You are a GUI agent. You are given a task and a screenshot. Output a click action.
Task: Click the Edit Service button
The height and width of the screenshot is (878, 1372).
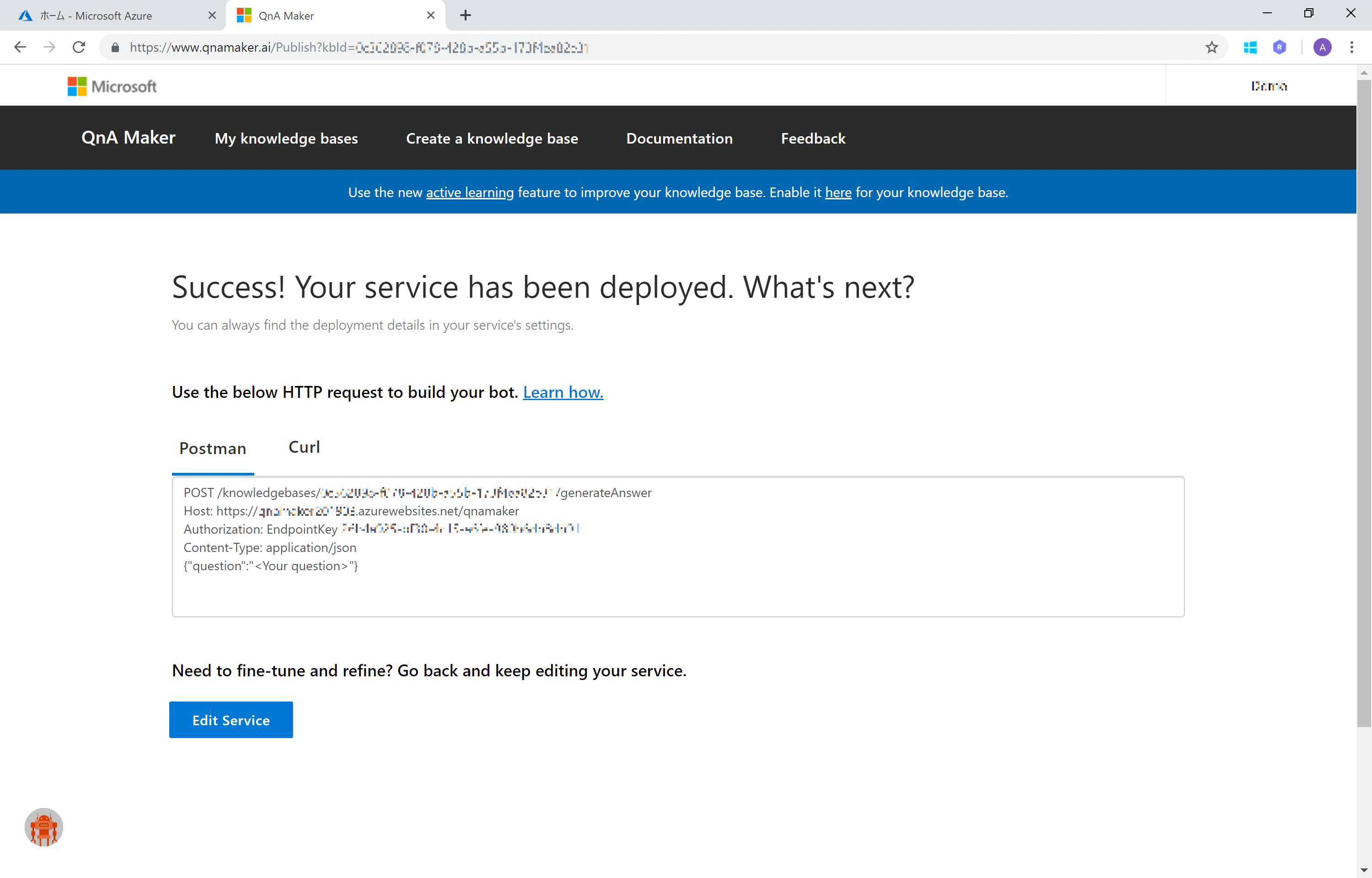(231, 719)
